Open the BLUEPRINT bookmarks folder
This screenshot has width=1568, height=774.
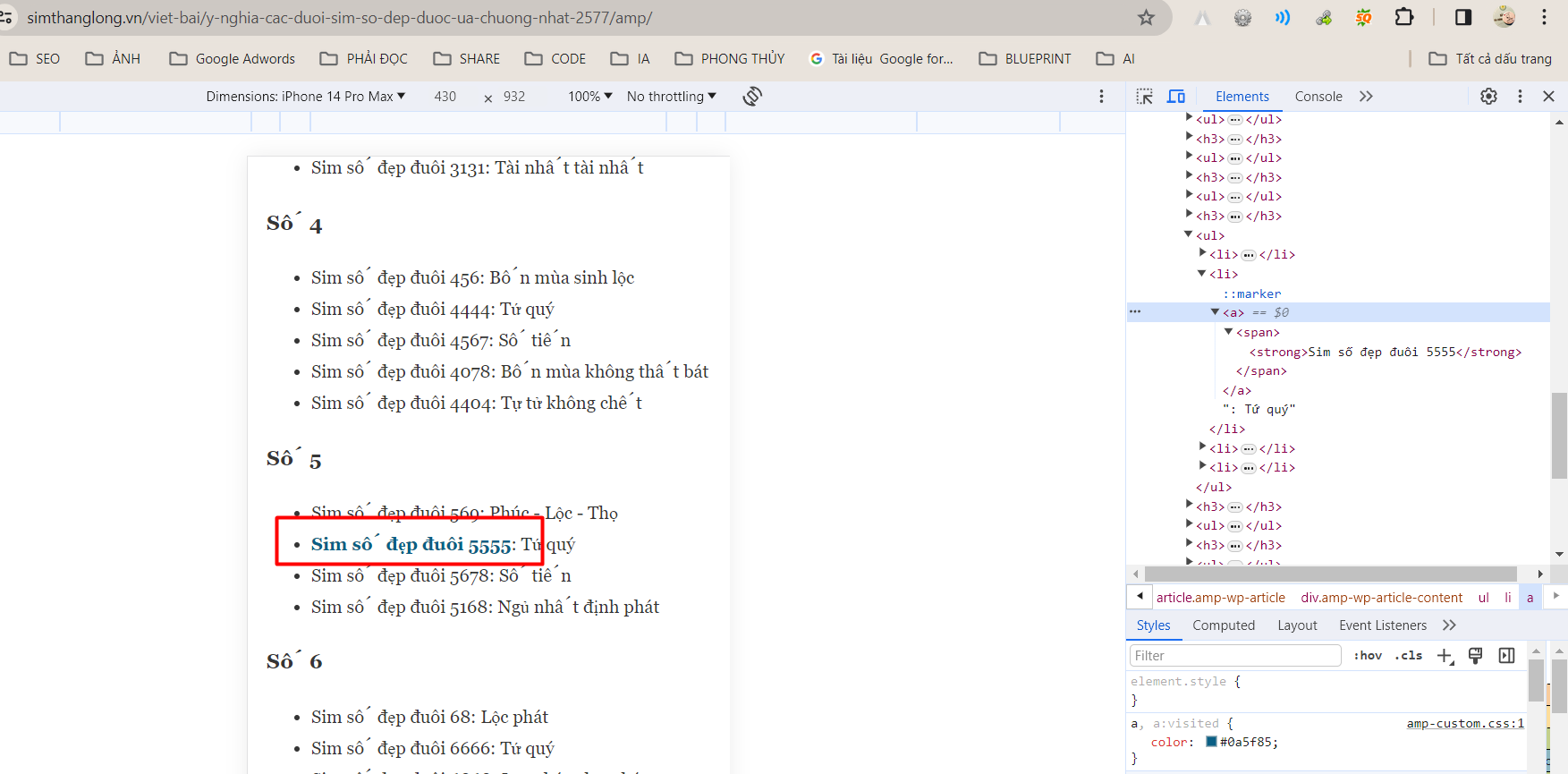coord(1025,58)
